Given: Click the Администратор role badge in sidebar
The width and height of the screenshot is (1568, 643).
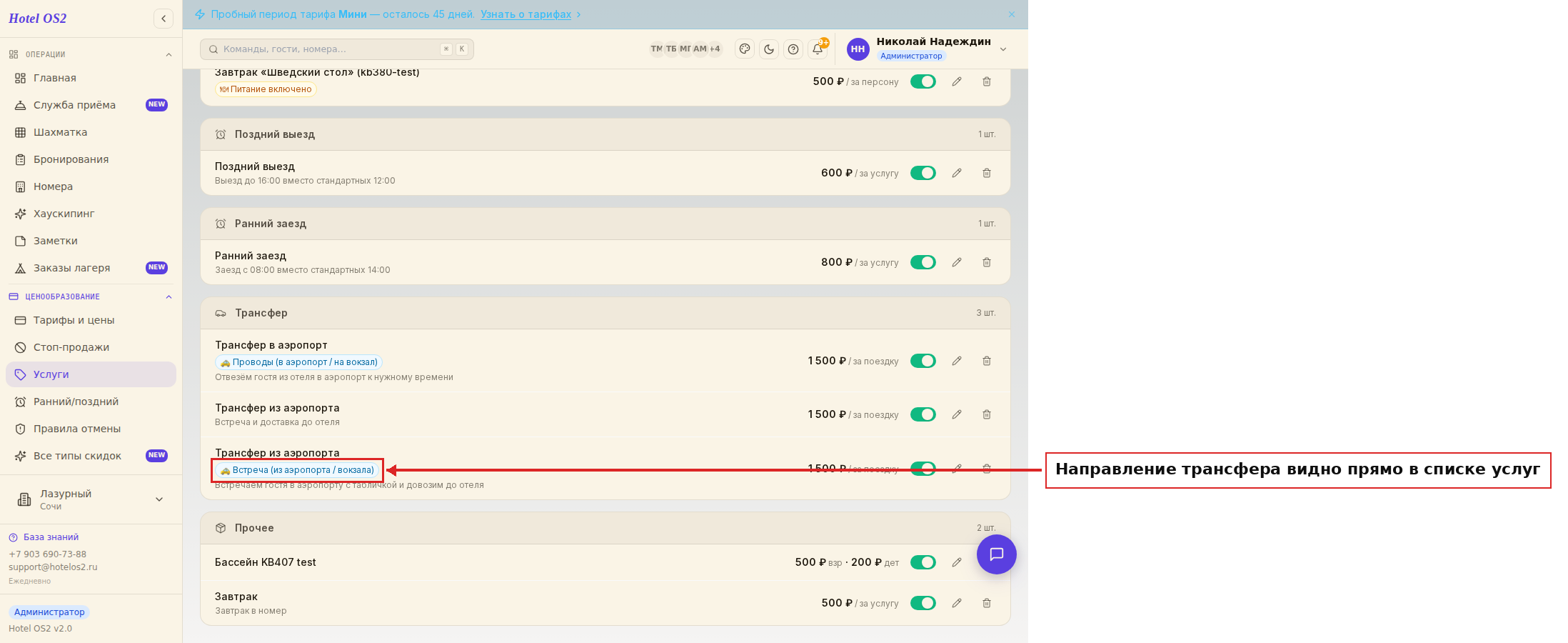Looking at the screenshot, I should (49, 612).
